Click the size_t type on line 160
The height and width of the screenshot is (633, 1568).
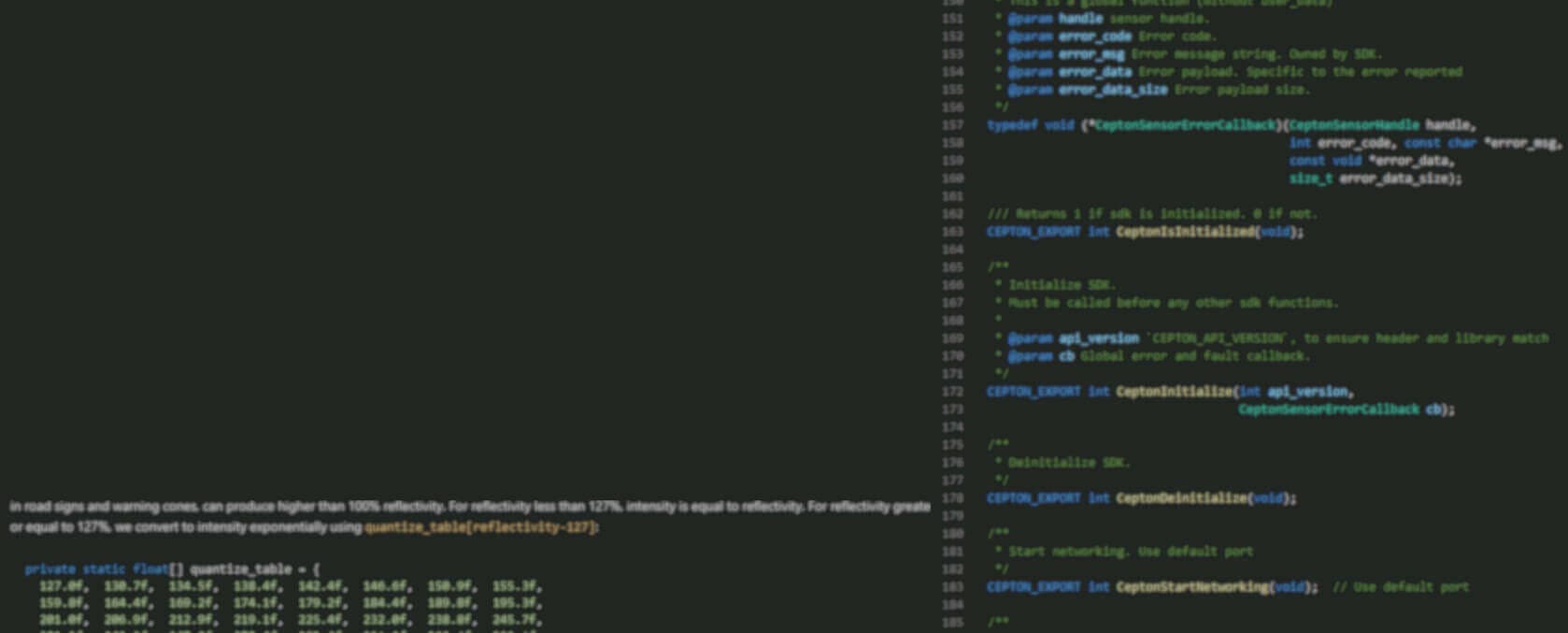pyautogui.click(x=1310, y=179)
